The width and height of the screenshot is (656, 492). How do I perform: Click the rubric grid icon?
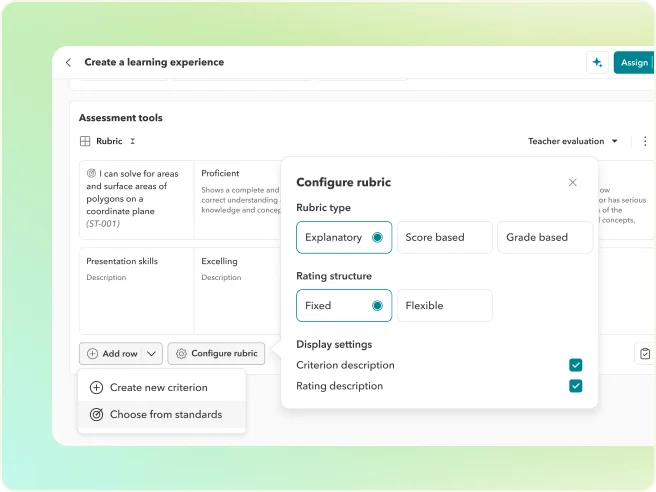(x=85, y=142)
